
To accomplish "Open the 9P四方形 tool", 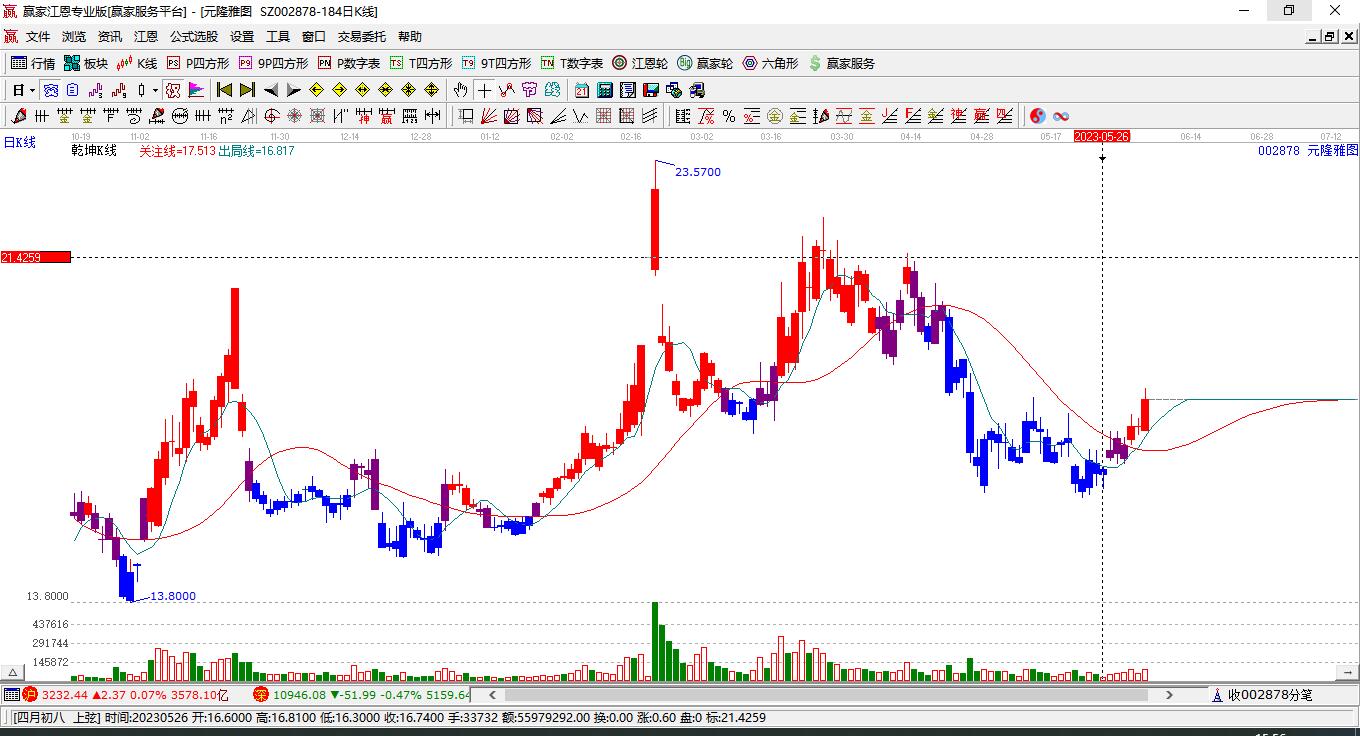I will coord(273,63).
